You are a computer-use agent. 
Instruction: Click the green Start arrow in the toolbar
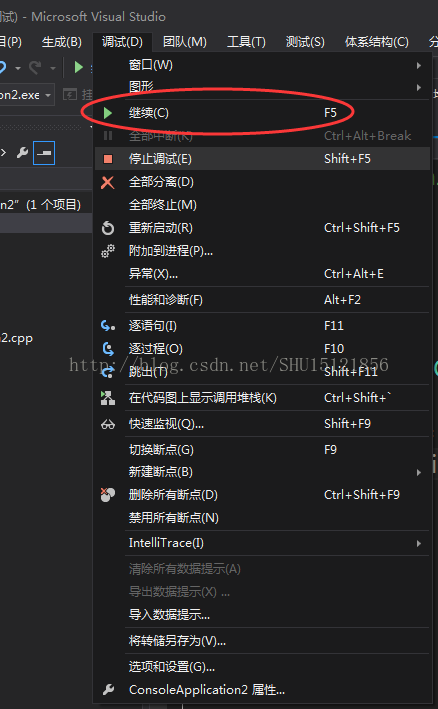coord(79,67)
